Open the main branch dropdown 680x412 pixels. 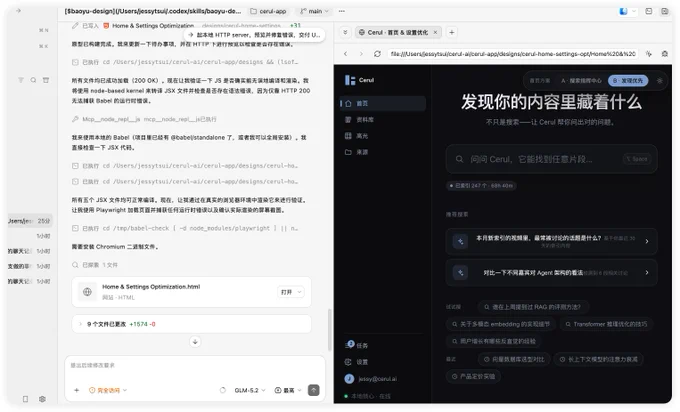(314, 11)
